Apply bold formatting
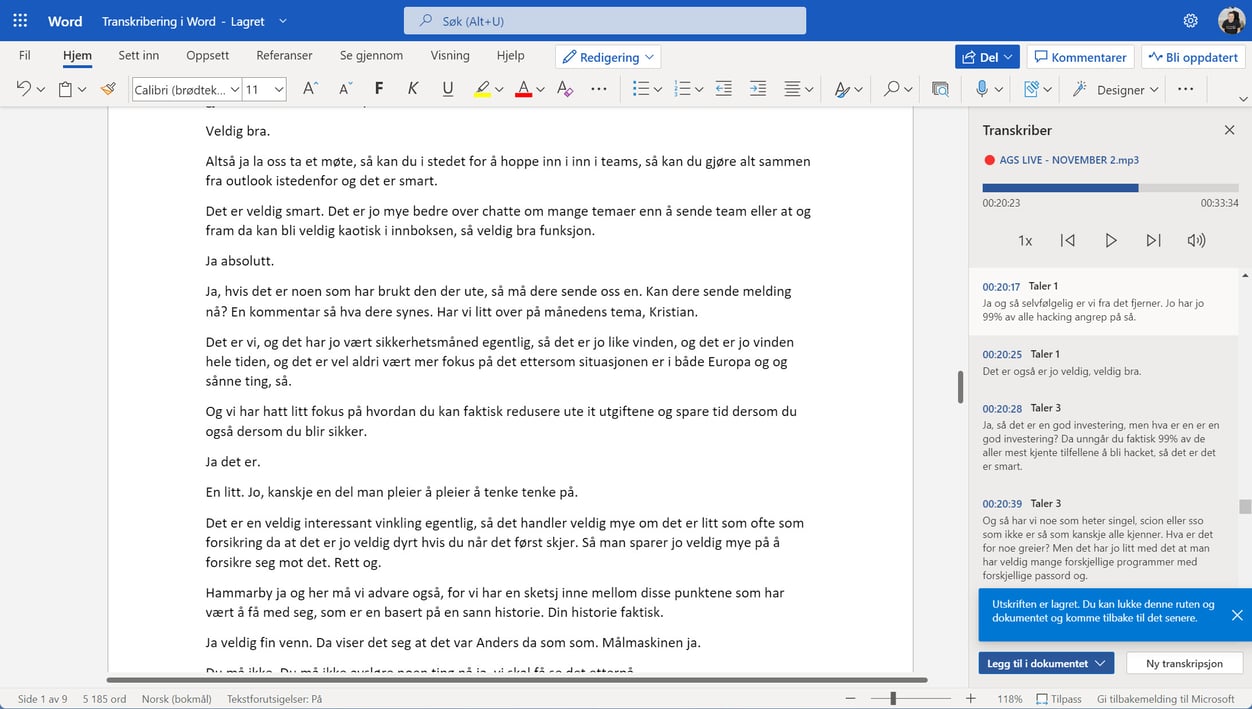 pyautogui.click(x=378, y=89)
